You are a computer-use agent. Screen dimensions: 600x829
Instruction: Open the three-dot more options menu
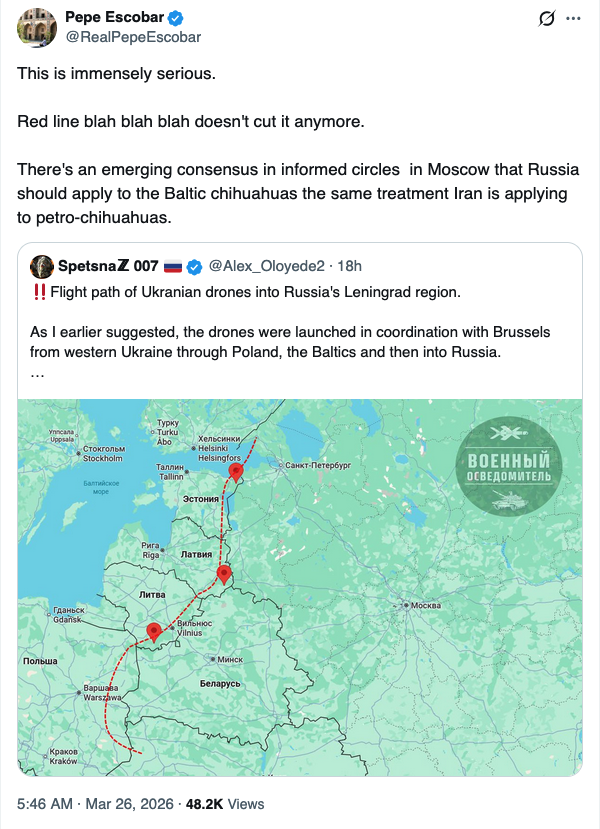click(x=574, y=18)
